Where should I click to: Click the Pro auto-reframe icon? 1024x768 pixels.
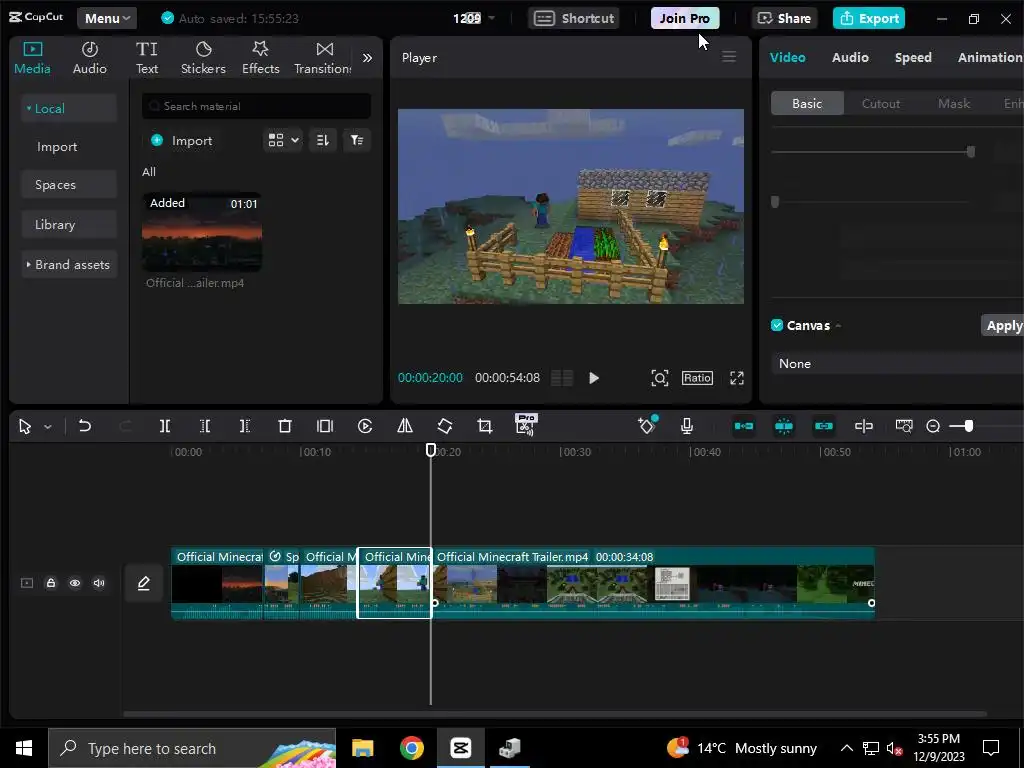point(526,424)
